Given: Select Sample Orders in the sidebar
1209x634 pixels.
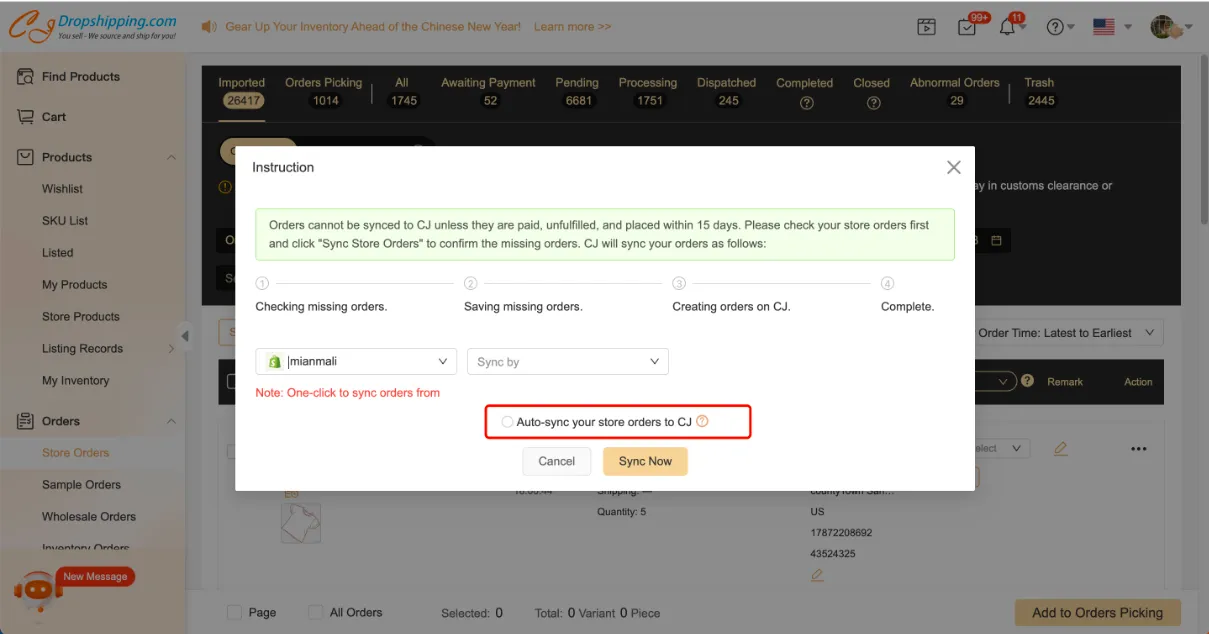Looking at the screenshot, I should 81,485.
